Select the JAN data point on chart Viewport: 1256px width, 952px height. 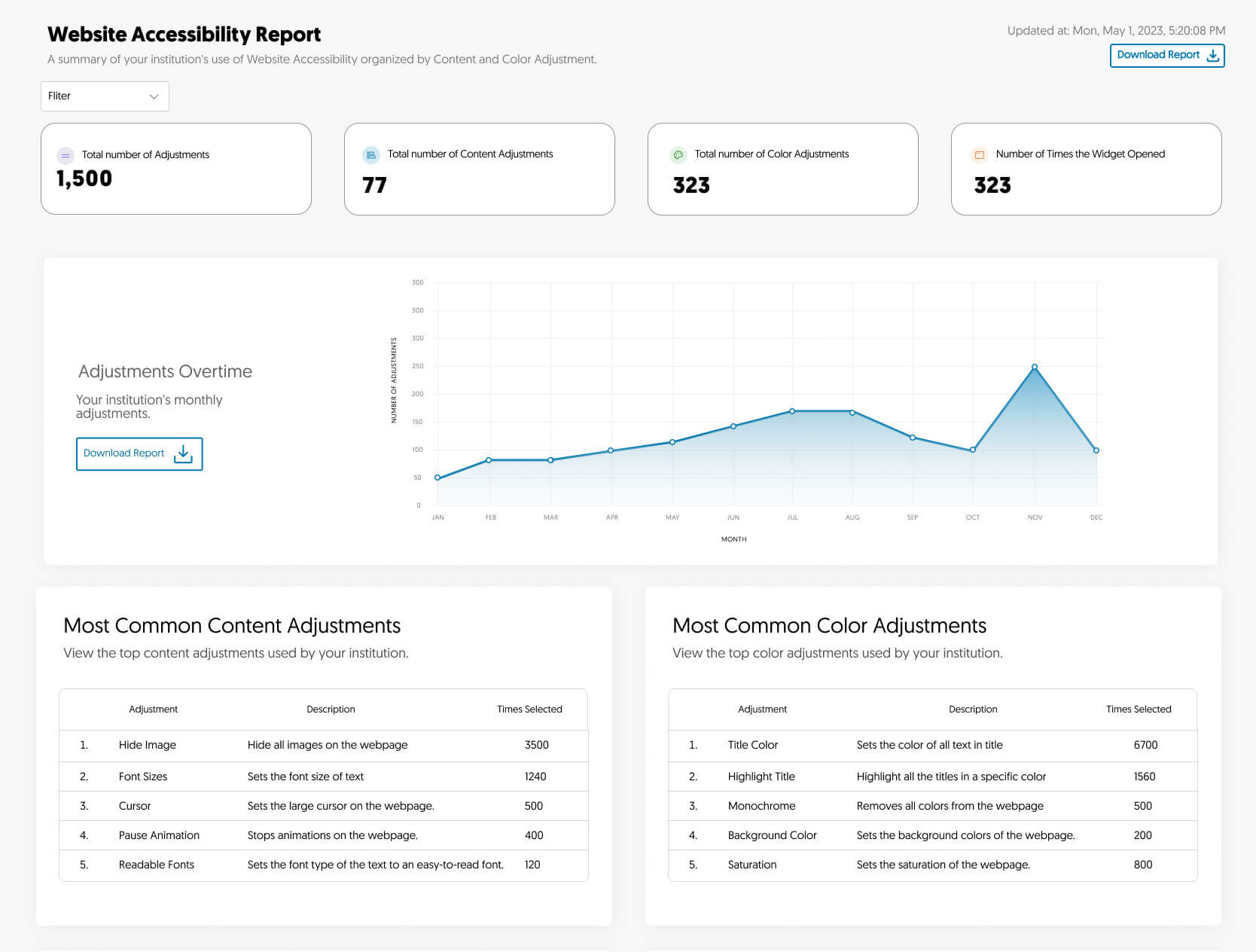[437, 478]
